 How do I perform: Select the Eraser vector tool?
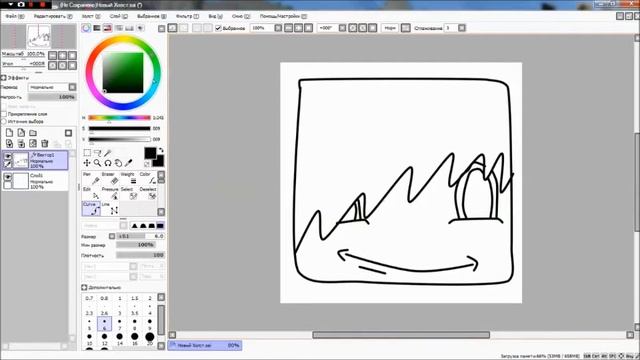click(x=110, y=178)
